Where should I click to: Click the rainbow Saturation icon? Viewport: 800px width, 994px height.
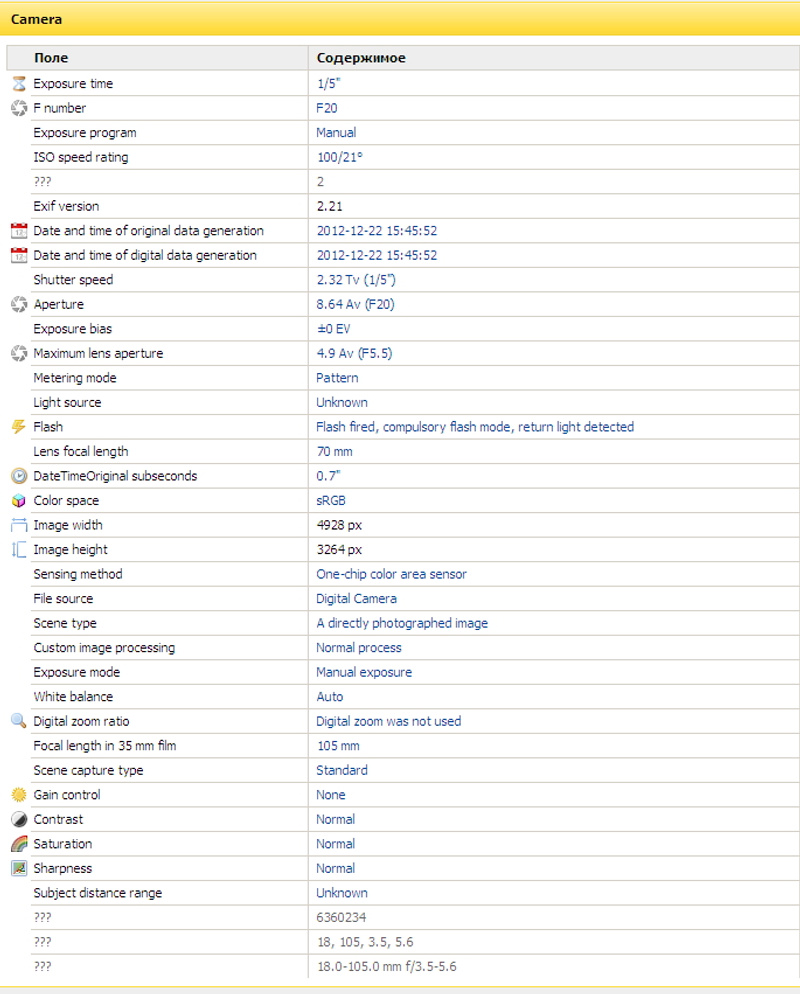18,844
